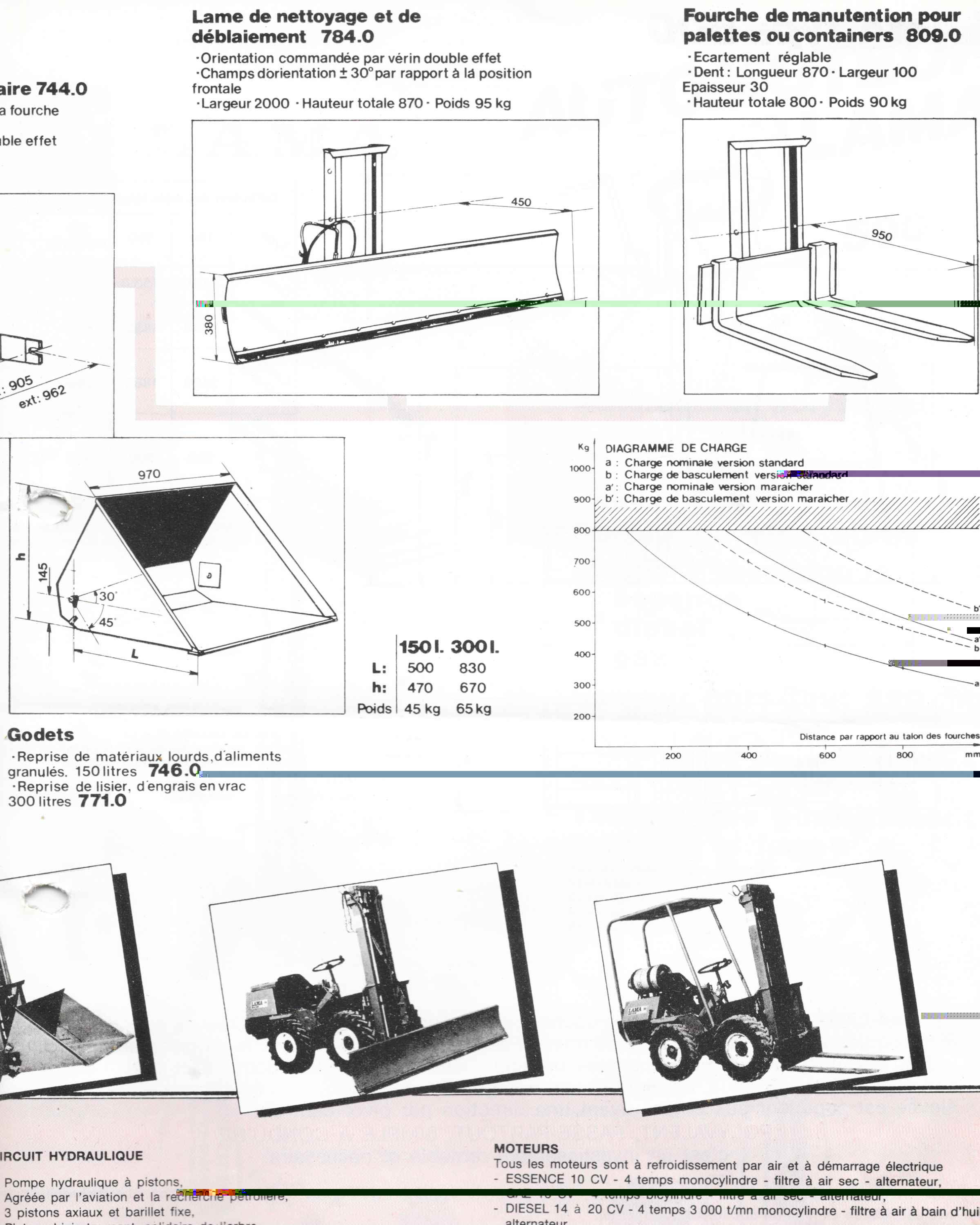
Task: Select legend "b' : Charge de basculement version maraîcher"
Action: point(726,498)
